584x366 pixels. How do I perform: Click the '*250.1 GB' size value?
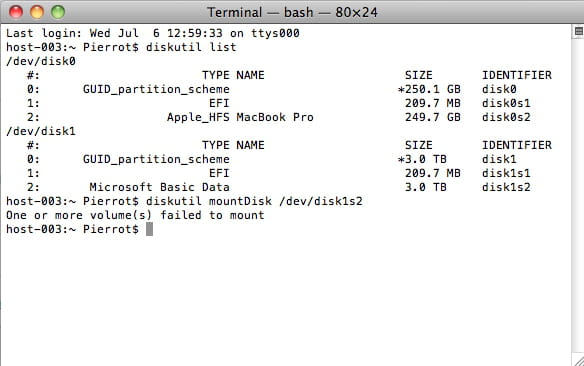(429, 89)
